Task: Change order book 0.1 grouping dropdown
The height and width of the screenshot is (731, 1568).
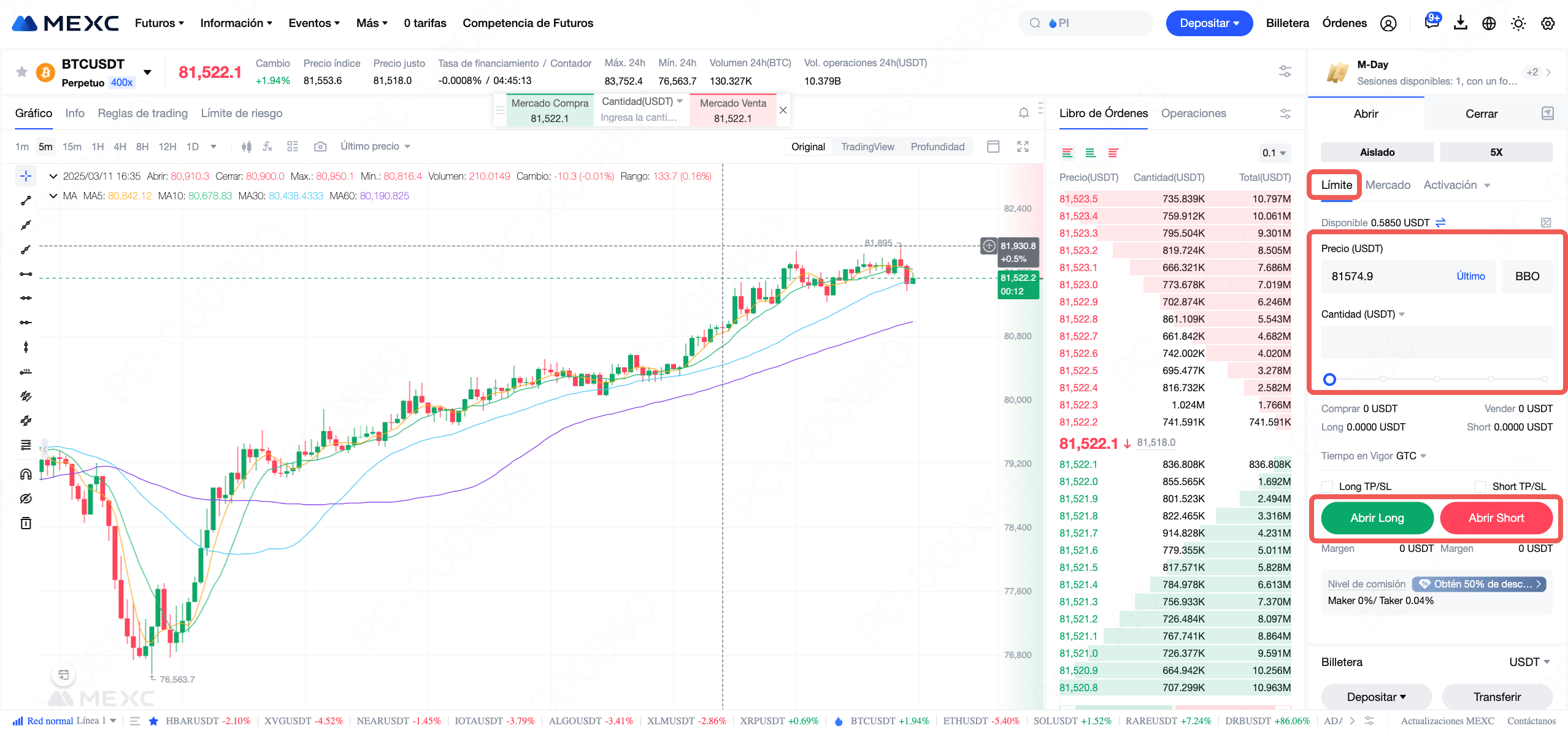Action: (x=1274, y=153)
